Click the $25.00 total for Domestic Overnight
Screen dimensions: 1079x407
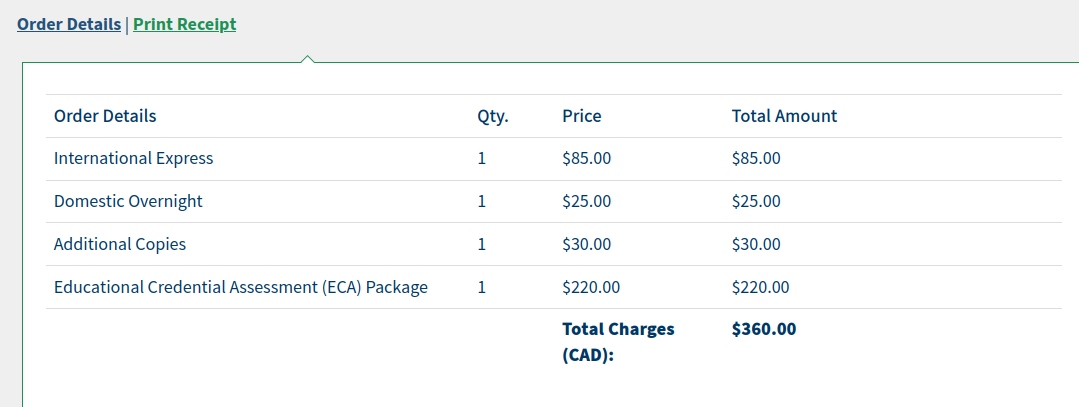point(756,202)
